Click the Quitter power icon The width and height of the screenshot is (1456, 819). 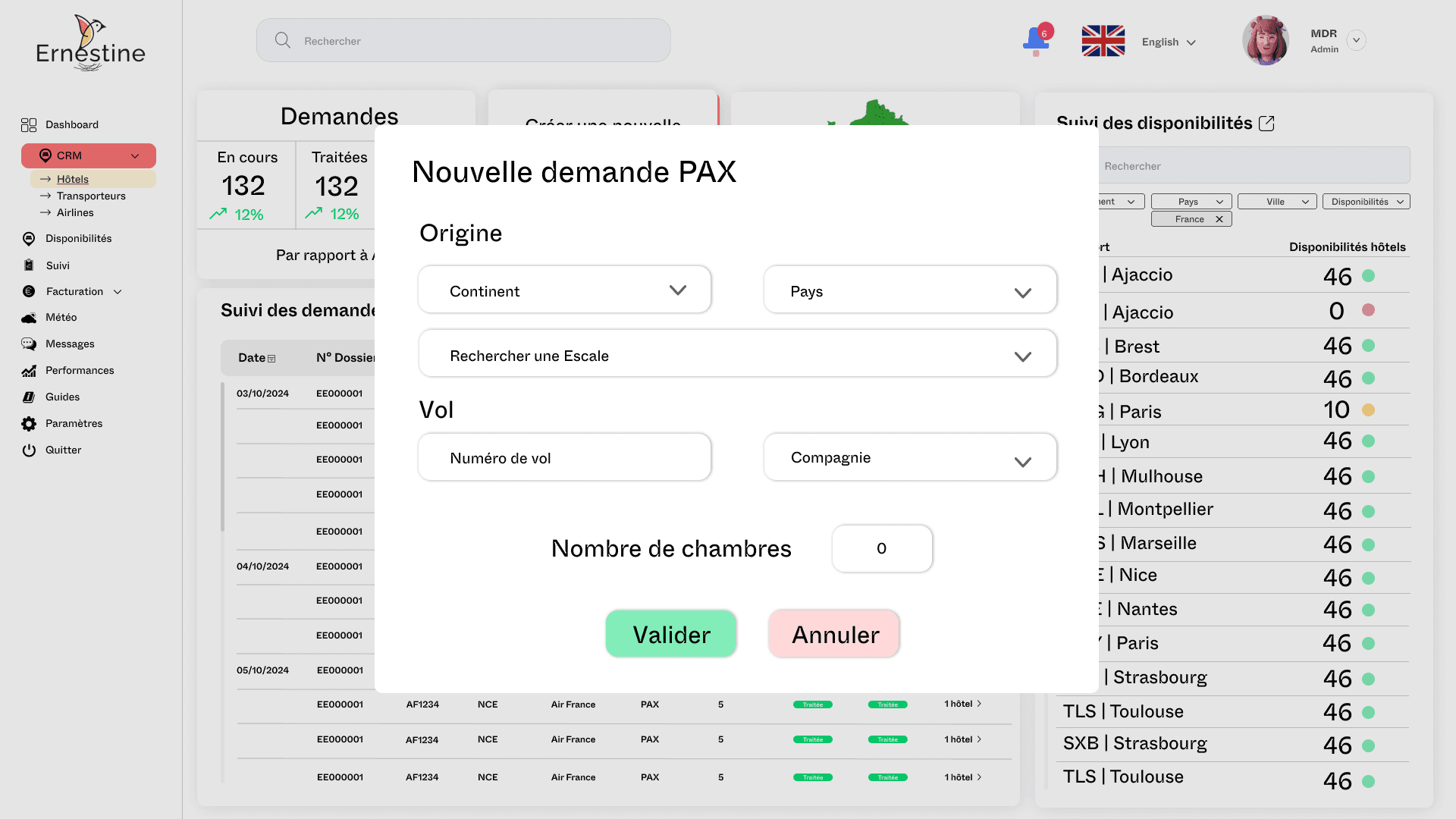[28, 450]
